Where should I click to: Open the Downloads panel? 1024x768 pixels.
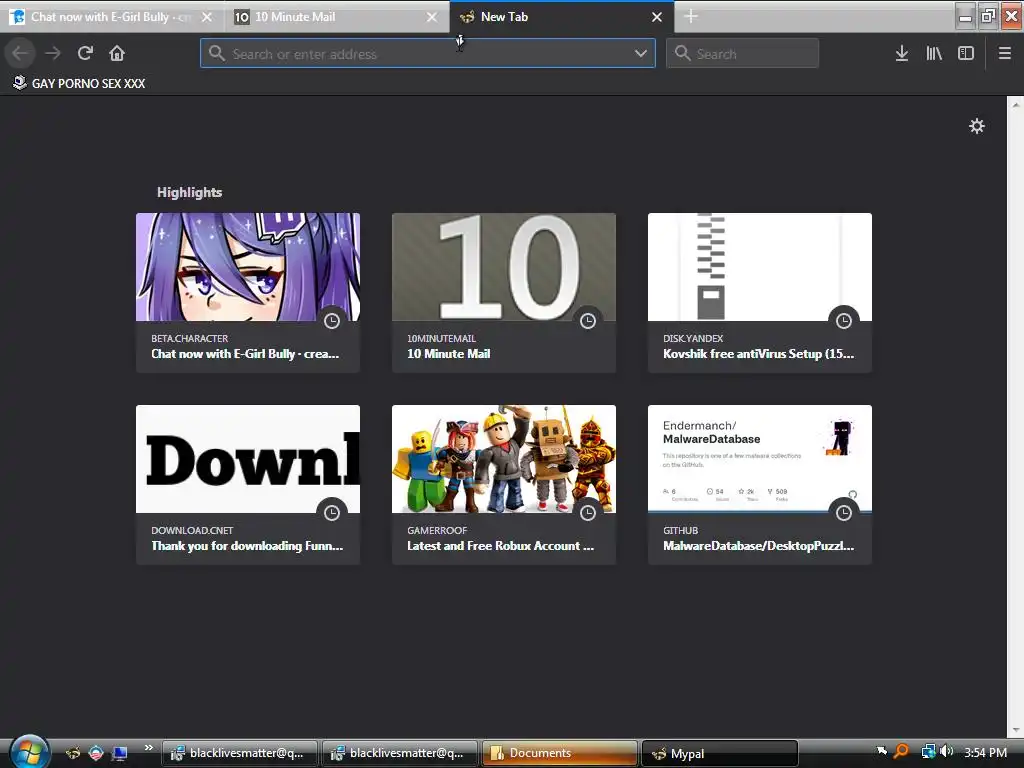point(901,53)
